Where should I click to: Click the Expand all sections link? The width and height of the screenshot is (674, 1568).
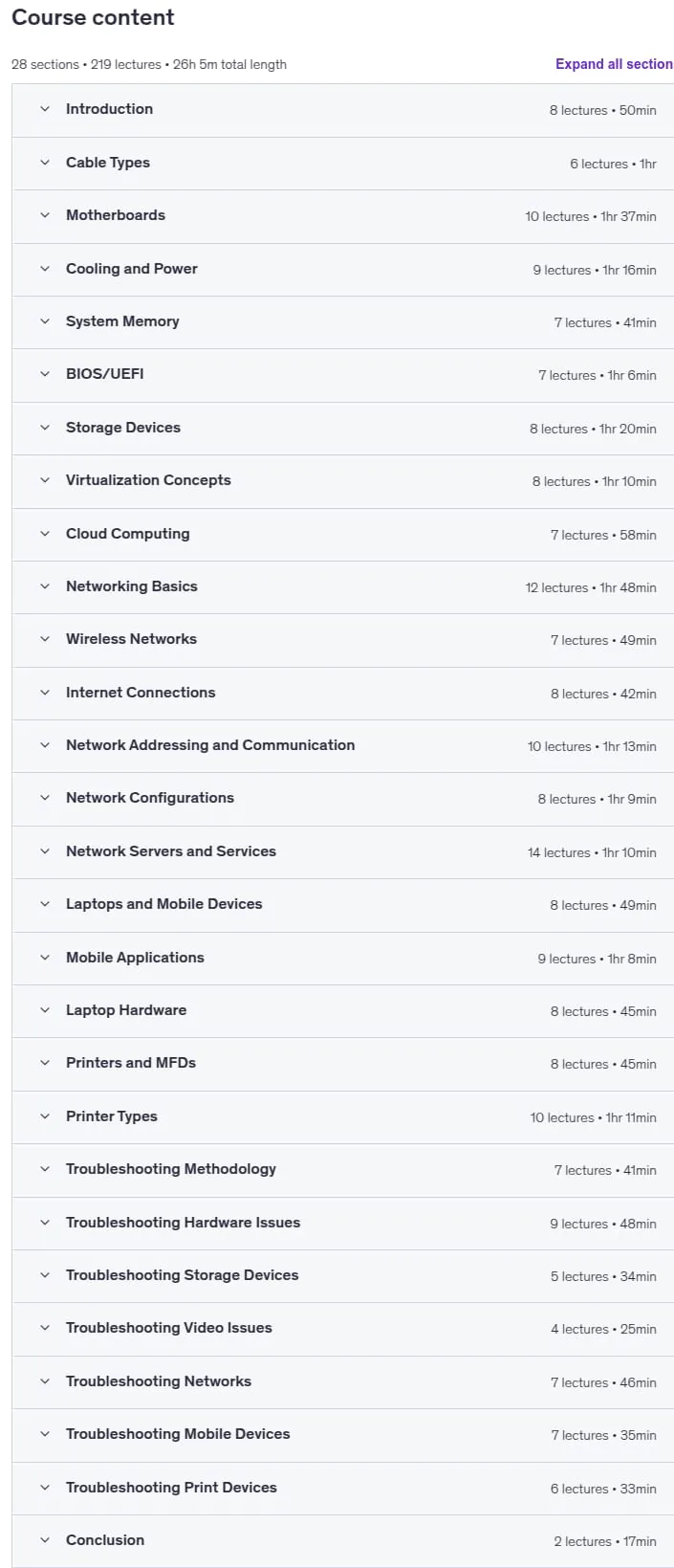pyautogui.click(x=614, y=64)
